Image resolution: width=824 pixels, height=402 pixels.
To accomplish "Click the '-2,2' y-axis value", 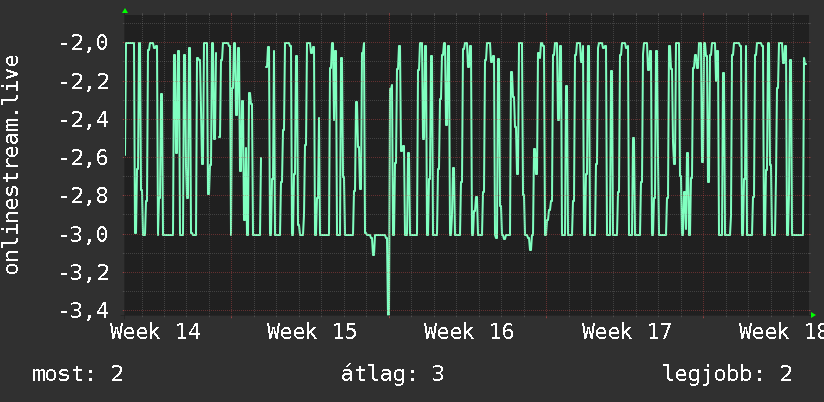I will click(84, 81).
